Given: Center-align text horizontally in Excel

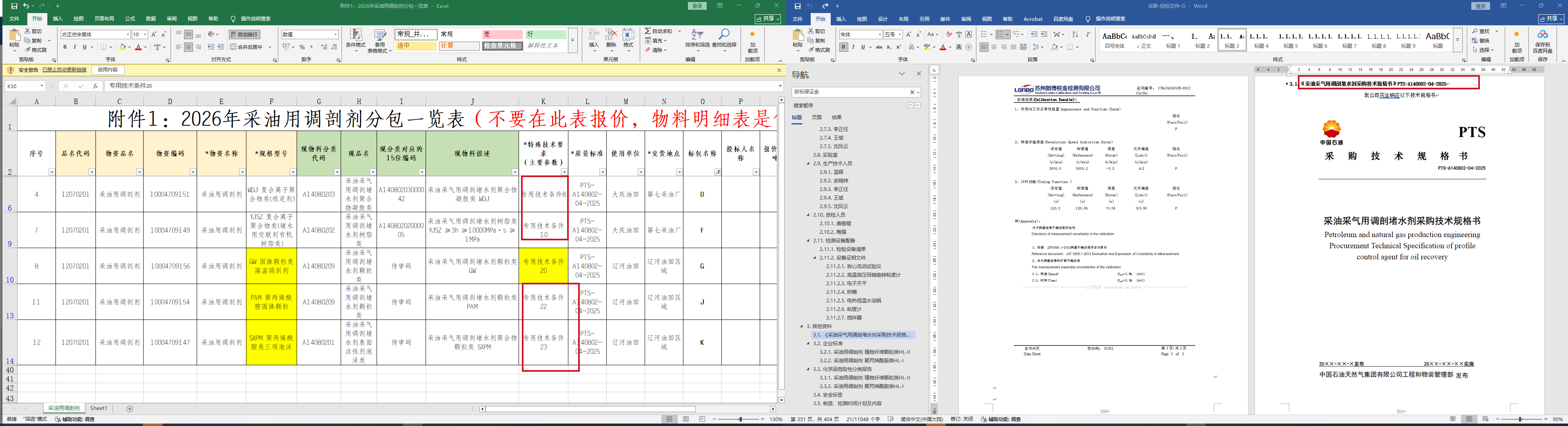Looking at the screenshot, I should (189, 47).
